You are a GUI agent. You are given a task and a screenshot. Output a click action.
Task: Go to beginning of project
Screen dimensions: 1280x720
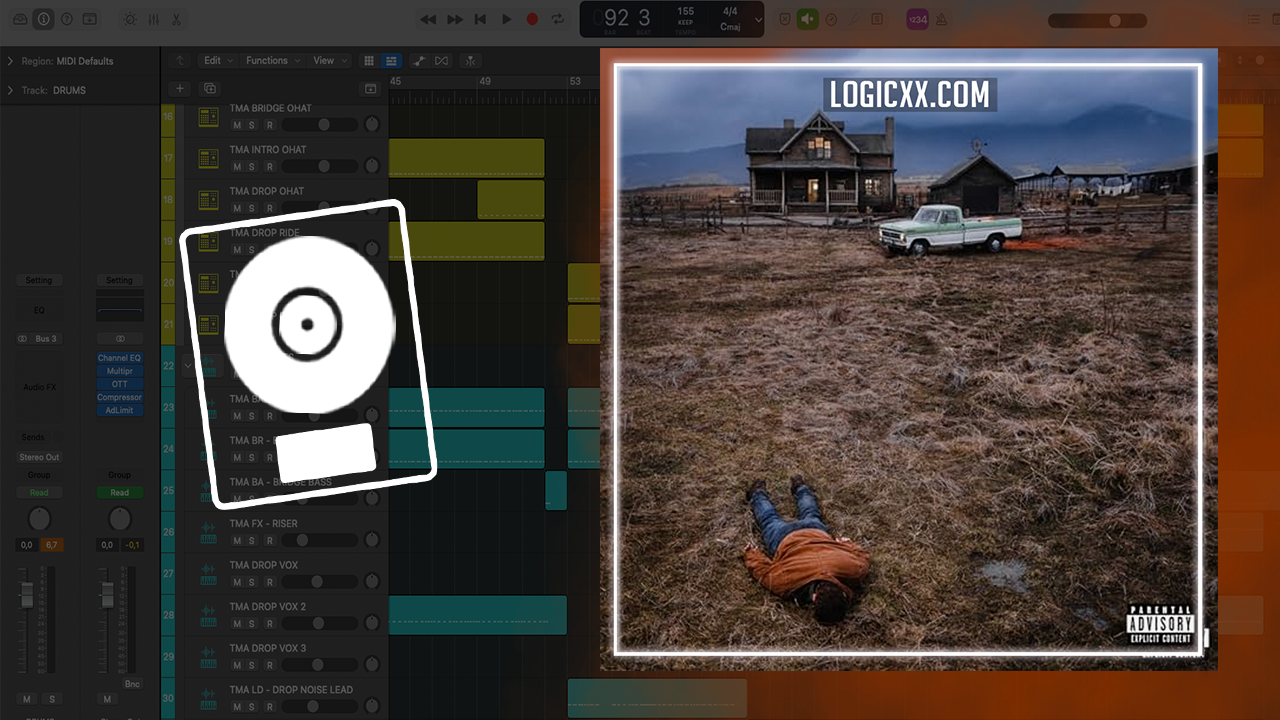(480, 19)
